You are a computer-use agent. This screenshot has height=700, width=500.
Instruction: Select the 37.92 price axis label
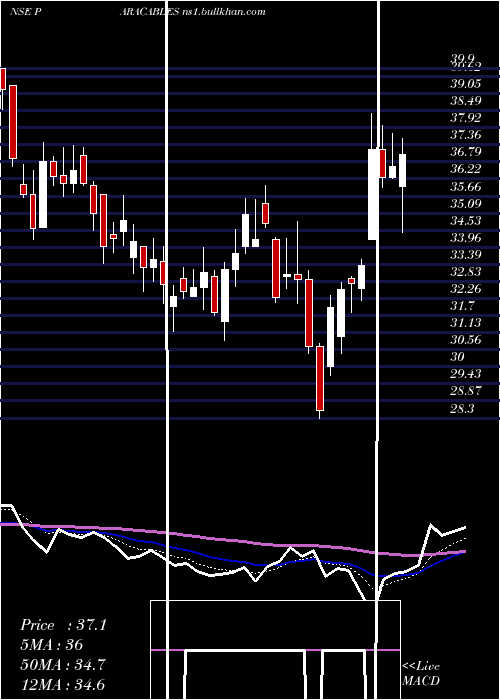[466, 117]
